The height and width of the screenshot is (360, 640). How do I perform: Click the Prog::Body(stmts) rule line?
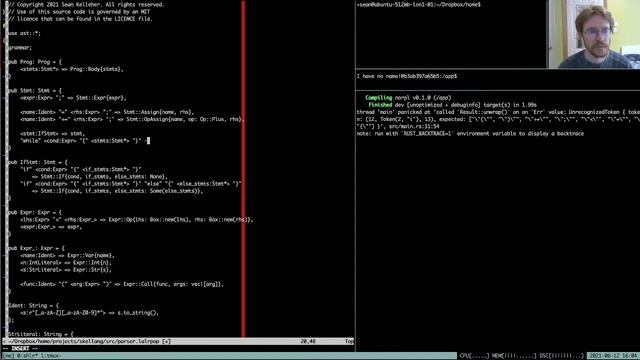tap(71, 69)
